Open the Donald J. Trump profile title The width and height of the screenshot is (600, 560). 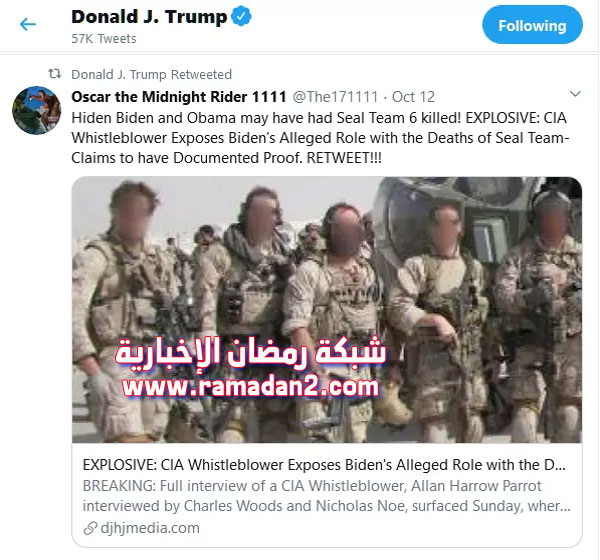coord(149,17)
